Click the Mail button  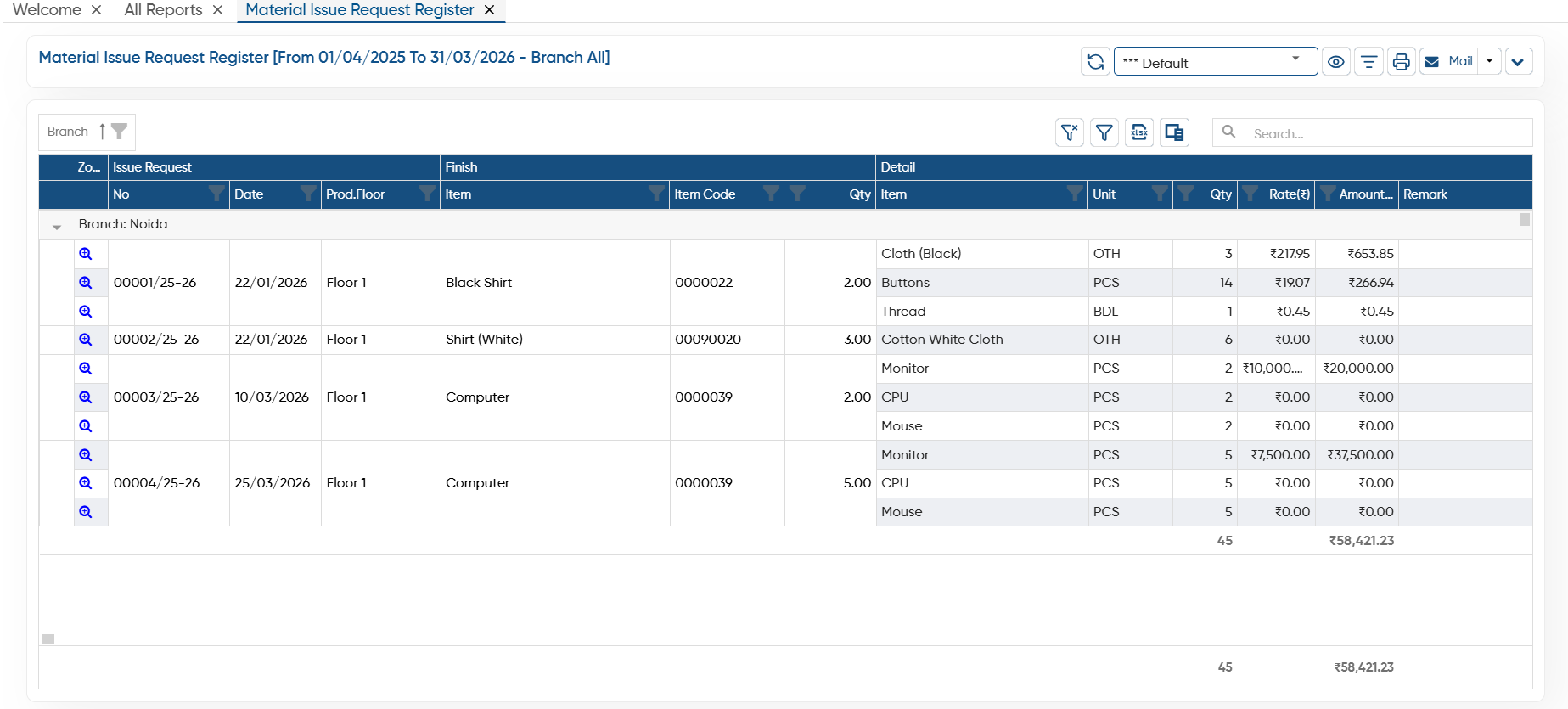pyautogui.click(x=1449, y=61)
